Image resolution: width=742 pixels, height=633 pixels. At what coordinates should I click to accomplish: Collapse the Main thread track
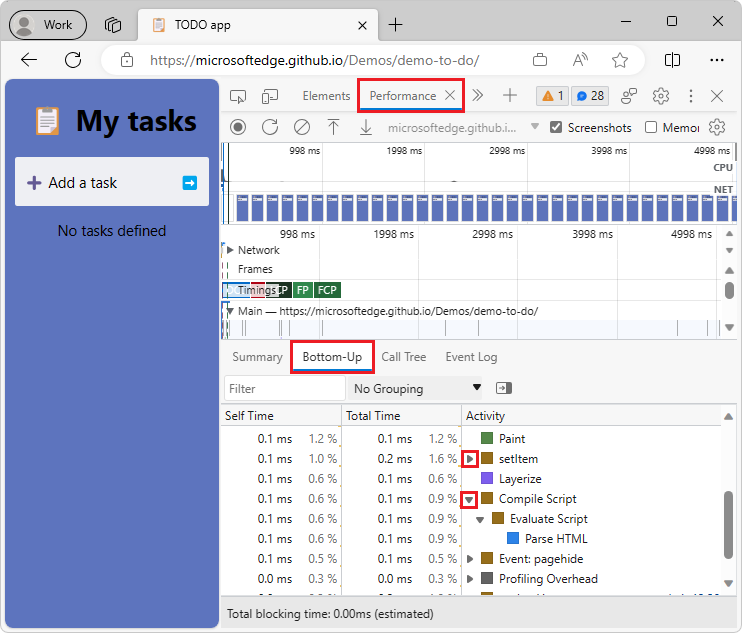click(230, 311)
